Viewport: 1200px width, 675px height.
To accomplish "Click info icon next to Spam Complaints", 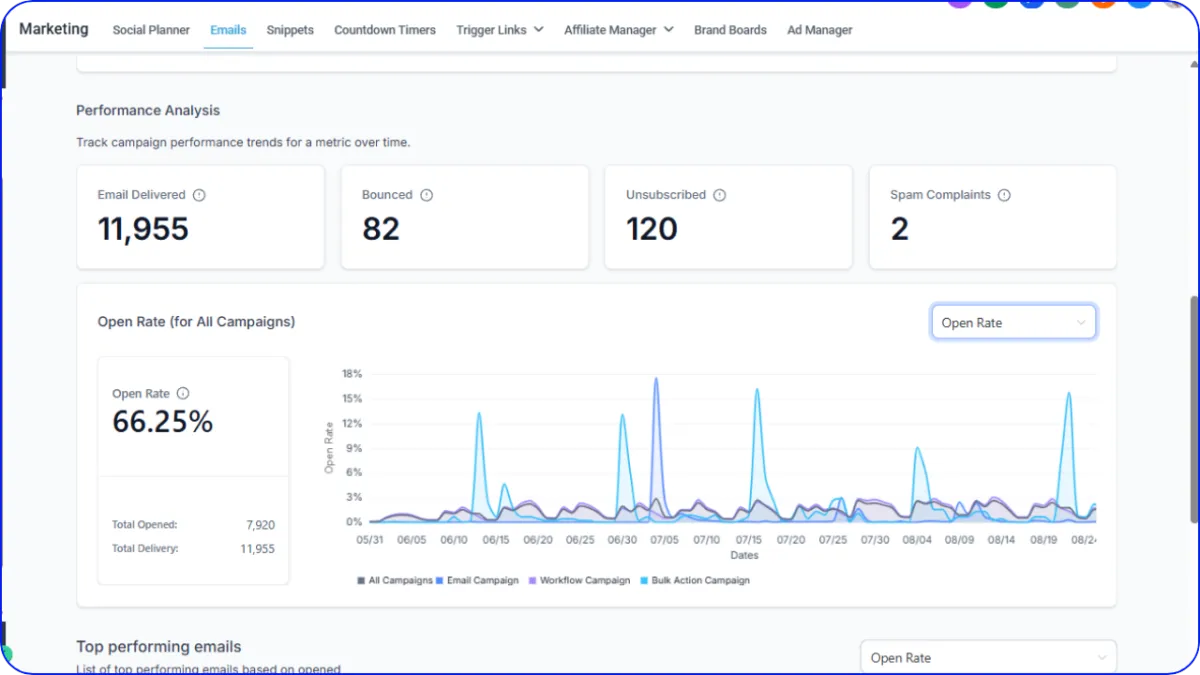I will pos(1004,195).
